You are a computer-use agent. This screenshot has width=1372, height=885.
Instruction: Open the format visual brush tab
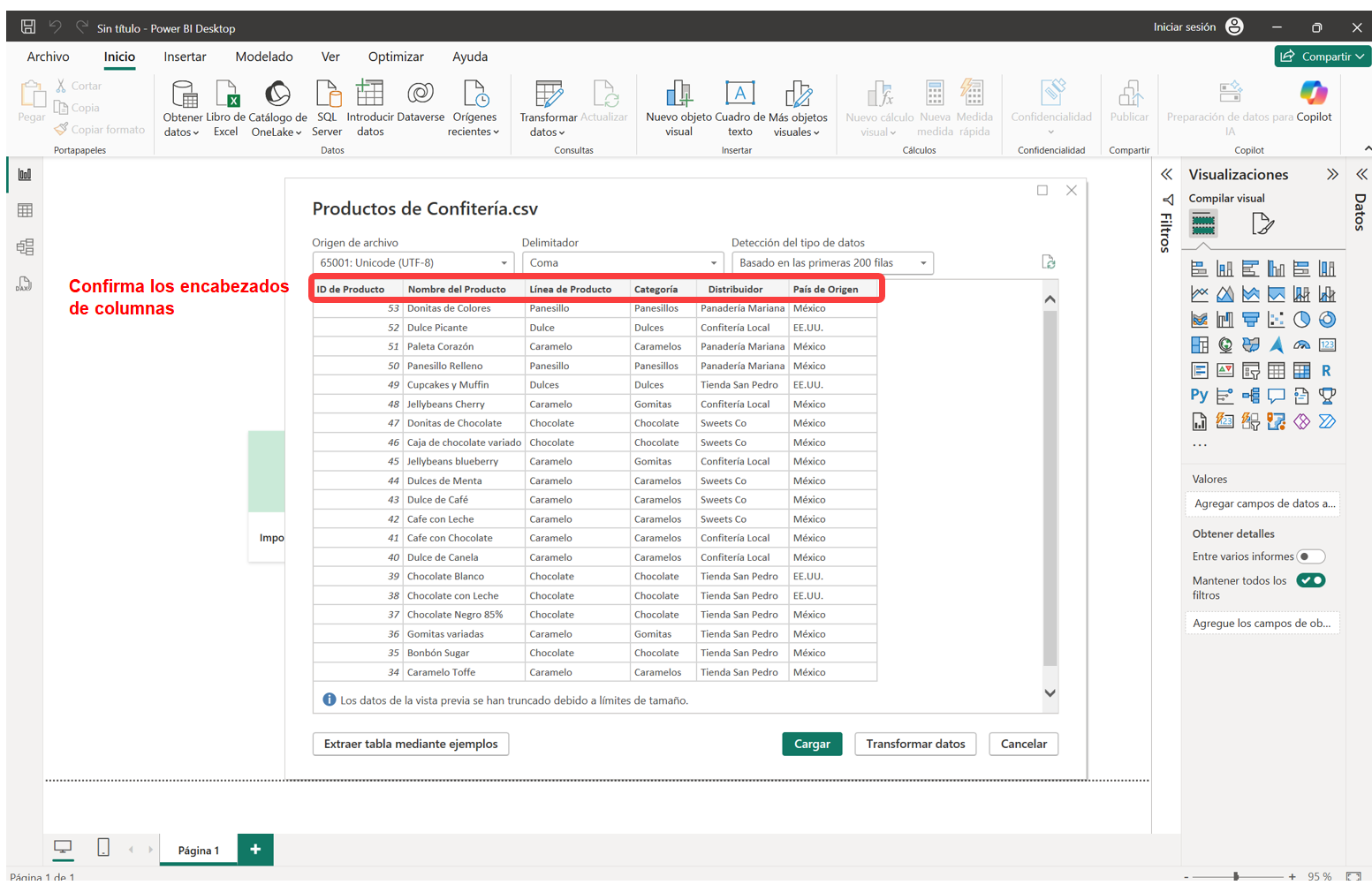tap(1263, 224)
